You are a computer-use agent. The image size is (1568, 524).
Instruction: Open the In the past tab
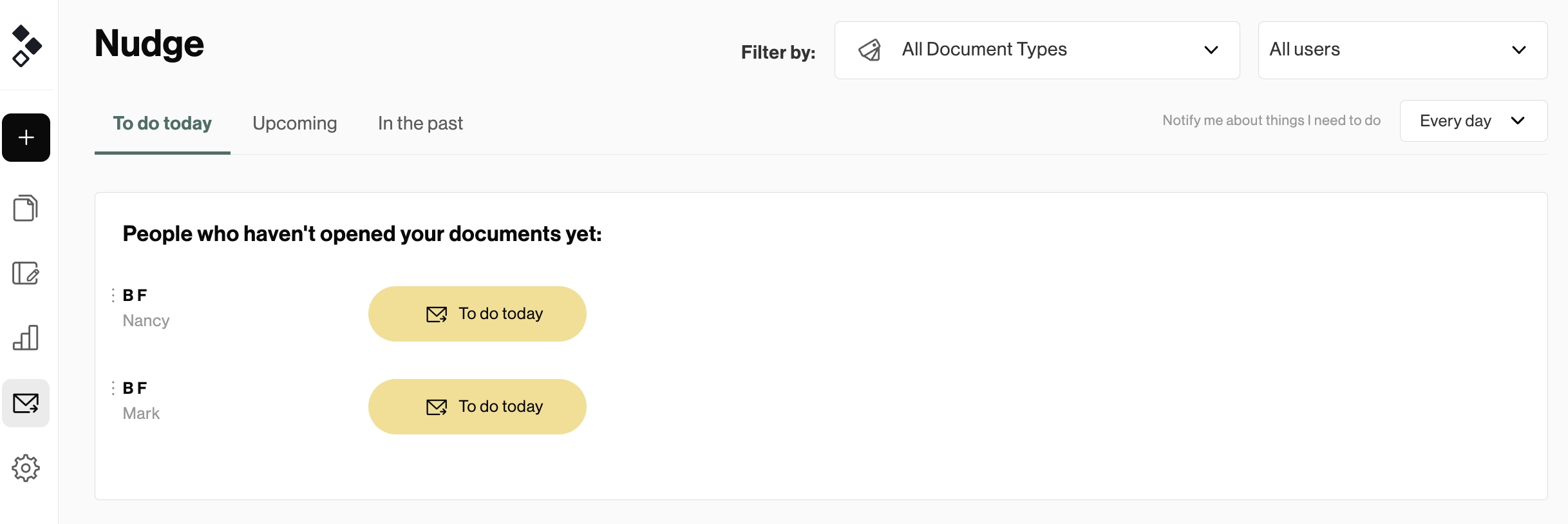[x=420, y=123]
